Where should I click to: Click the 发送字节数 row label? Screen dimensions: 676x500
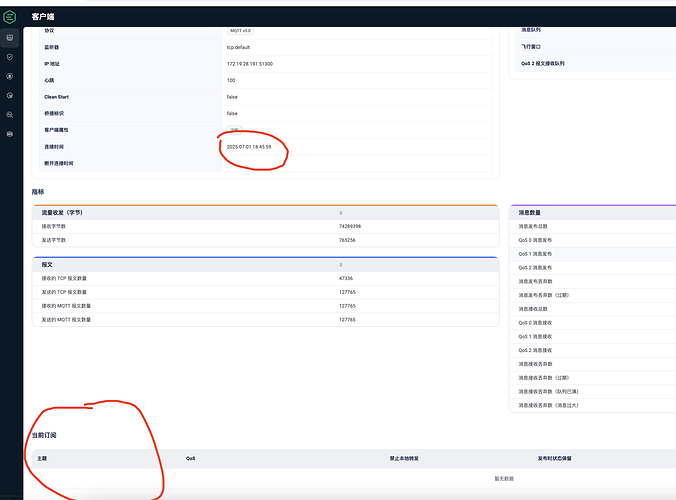53,240
